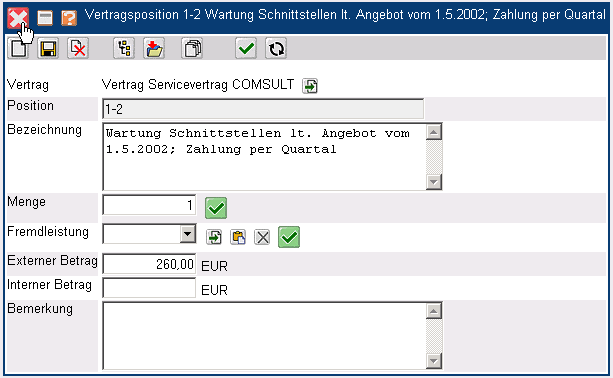
Task: Click into the Interner Betrag field
Action: (x=149, y=288)
